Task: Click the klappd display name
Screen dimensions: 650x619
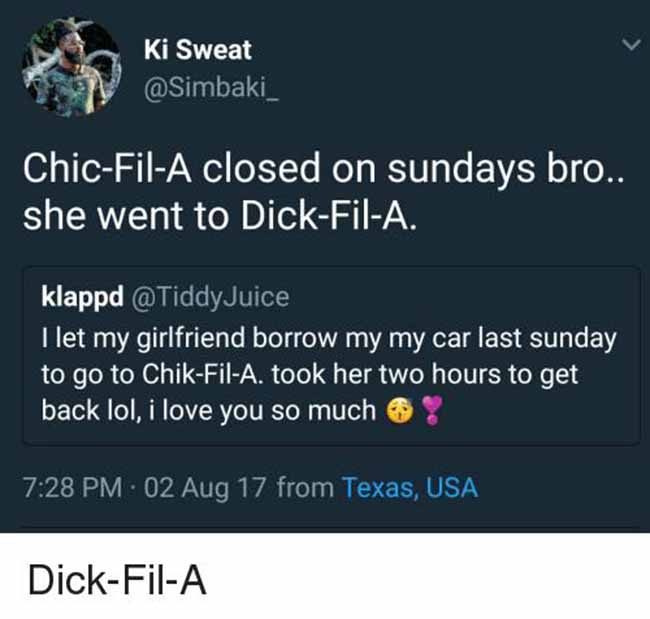Action: pos(82,296)
